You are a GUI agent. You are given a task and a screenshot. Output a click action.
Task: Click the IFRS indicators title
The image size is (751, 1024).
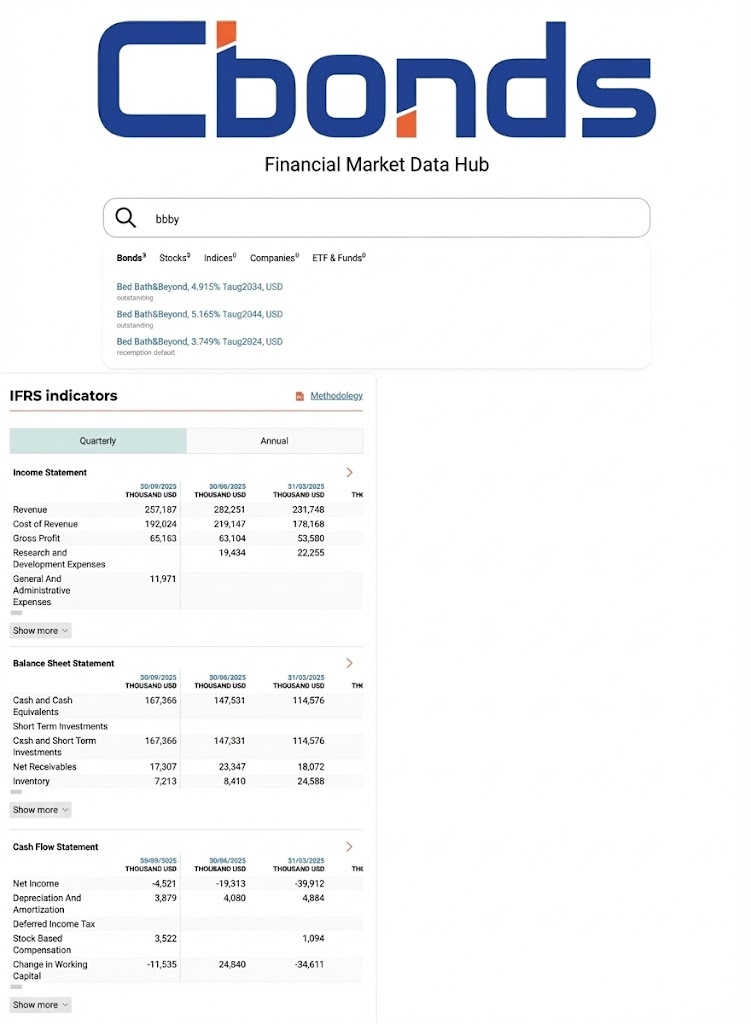63,396
